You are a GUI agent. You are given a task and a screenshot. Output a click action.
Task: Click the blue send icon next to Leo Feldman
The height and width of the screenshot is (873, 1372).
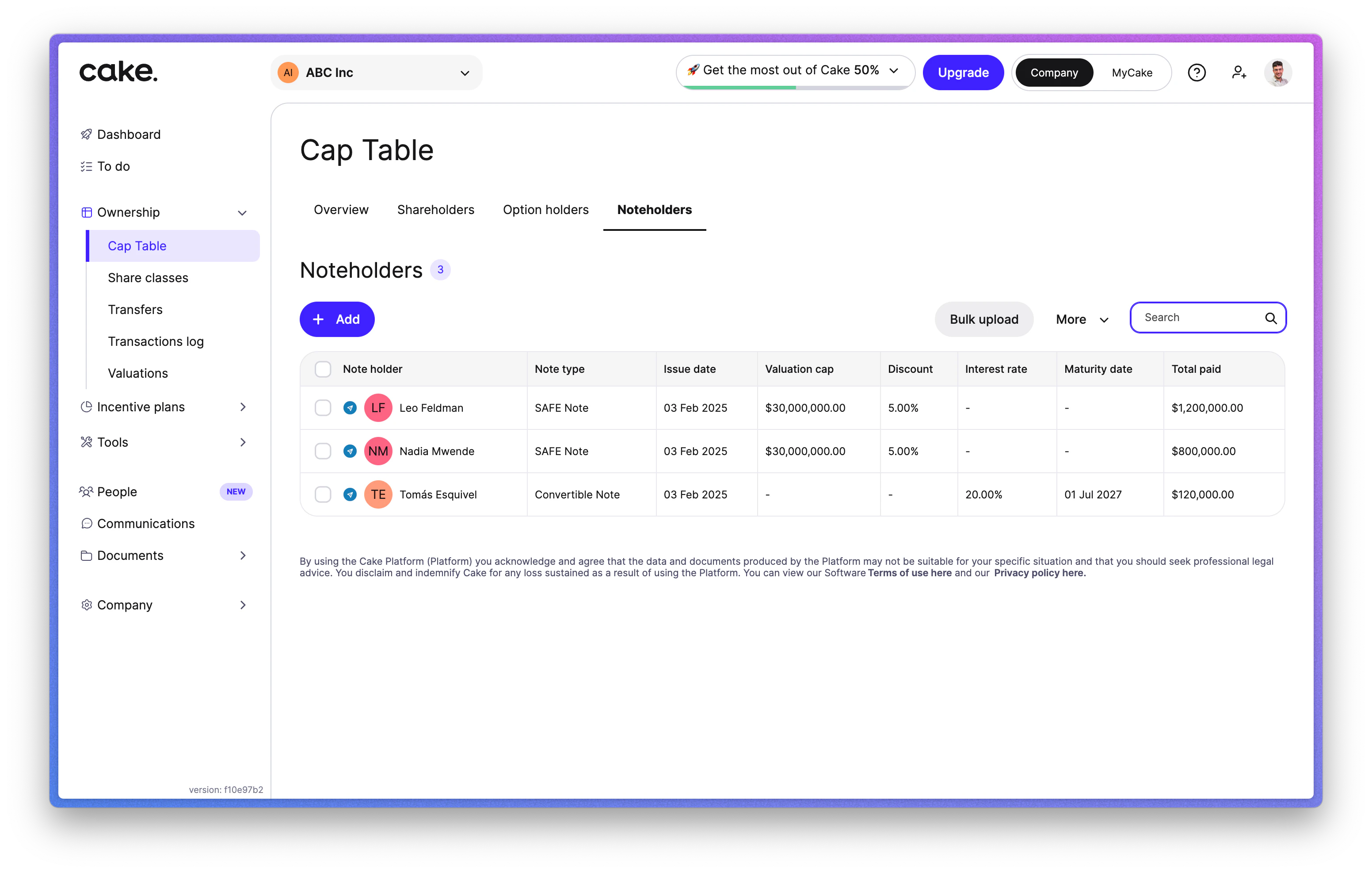coord(350,408)
